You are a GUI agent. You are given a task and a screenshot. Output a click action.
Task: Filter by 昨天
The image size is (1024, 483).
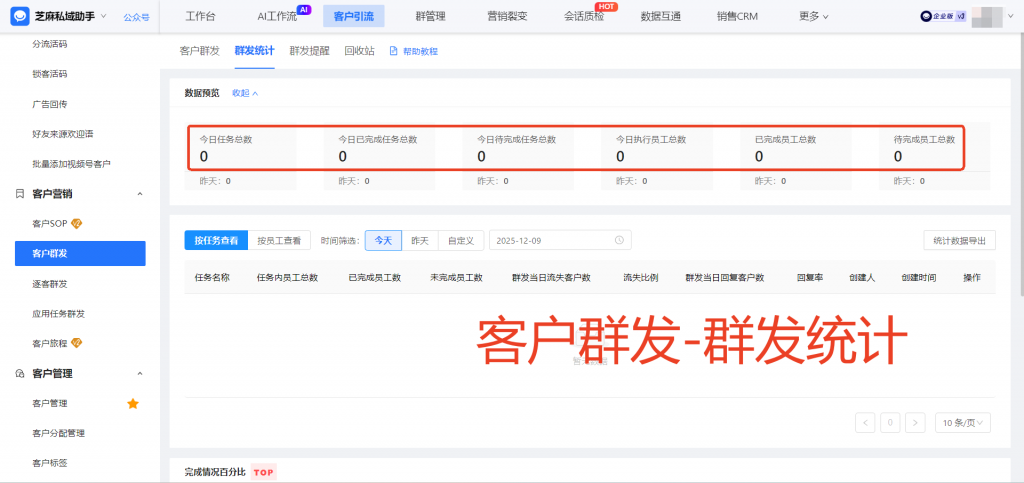pos(419,240)
